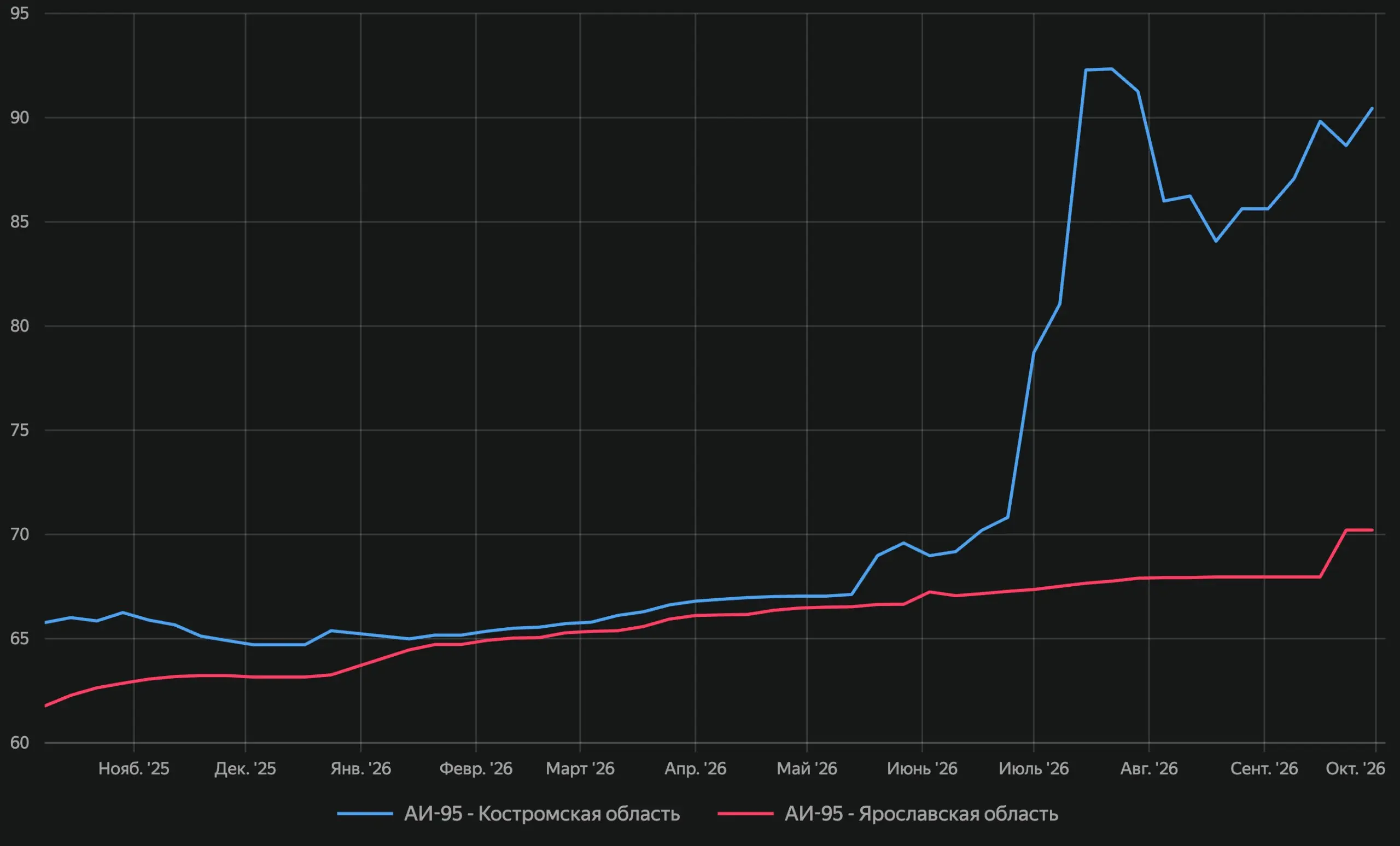Click the blue legend line swatch

(x=365, y=814)
